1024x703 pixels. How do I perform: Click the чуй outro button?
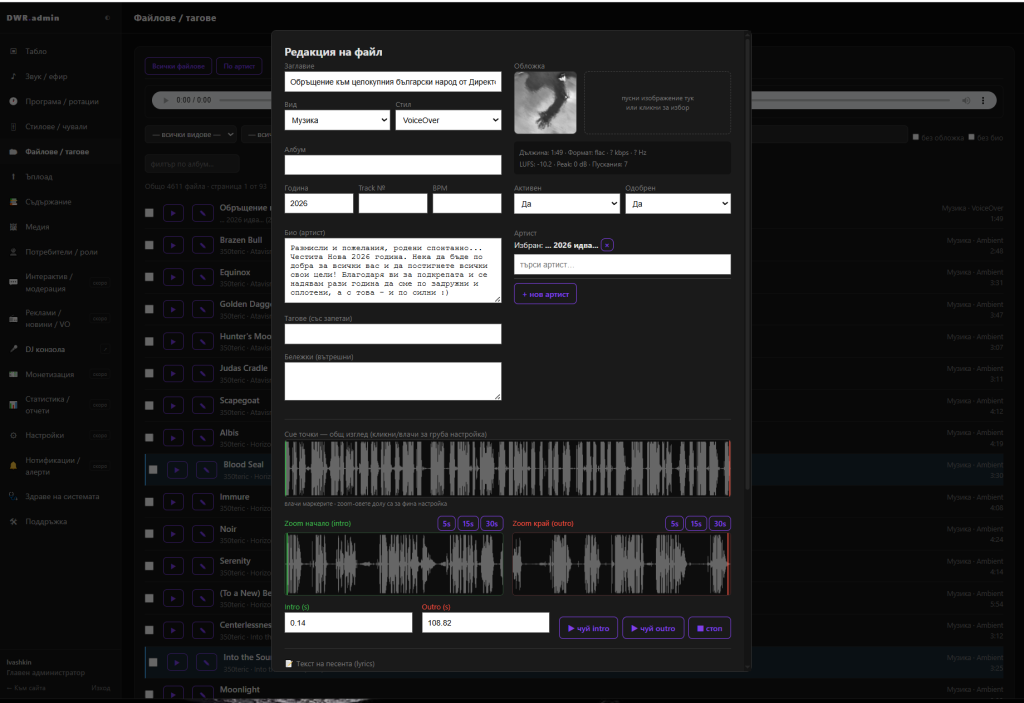click(x=653, y=628)
